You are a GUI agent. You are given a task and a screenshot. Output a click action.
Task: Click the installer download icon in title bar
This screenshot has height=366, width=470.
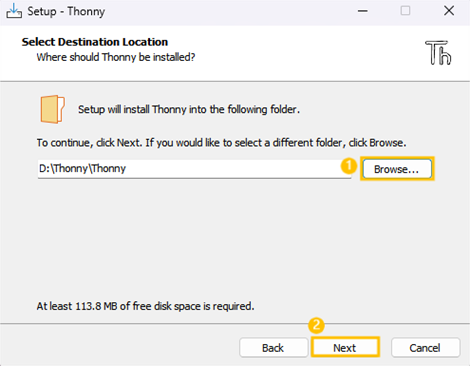tap(14, 11)
